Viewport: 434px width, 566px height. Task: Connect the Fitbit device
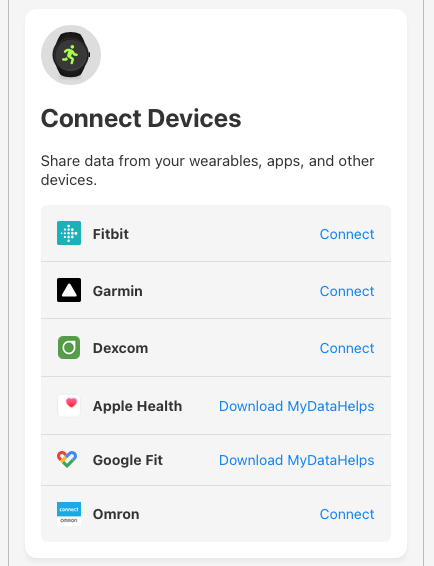(x=347, y=234)
